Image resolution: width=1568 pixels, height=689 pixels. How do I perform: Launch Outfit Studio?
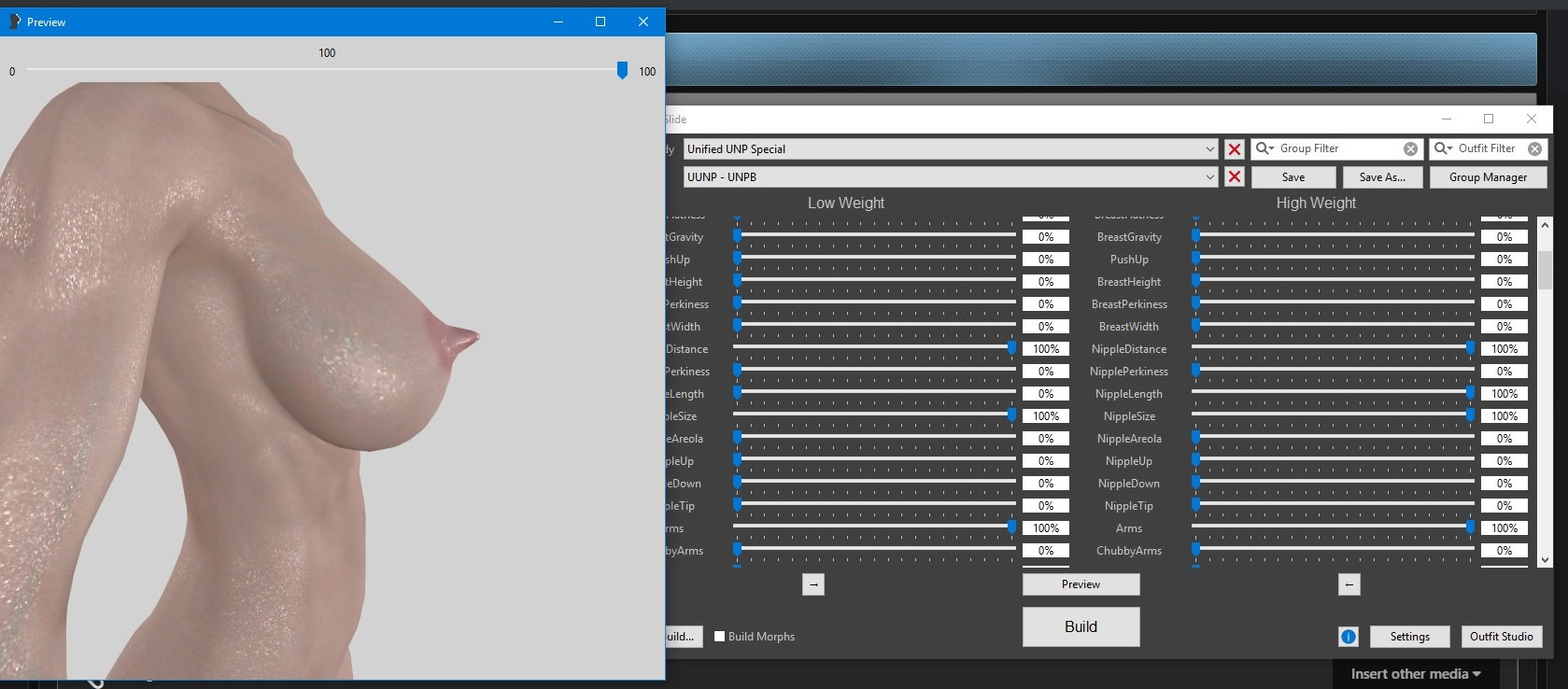click(1501, 637)
